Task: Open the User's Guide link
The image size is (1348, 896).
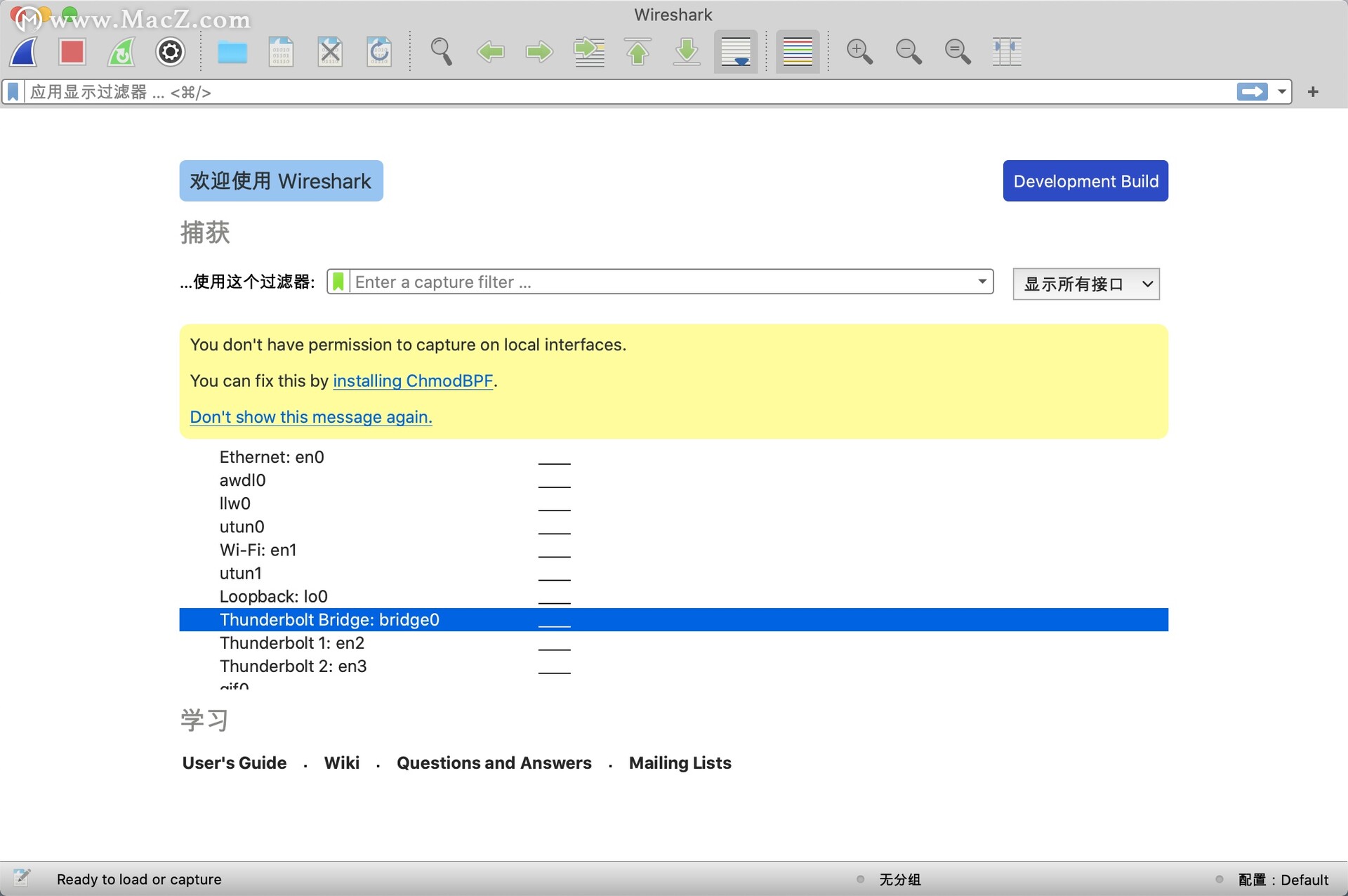Action: click(x=234, y=763)
